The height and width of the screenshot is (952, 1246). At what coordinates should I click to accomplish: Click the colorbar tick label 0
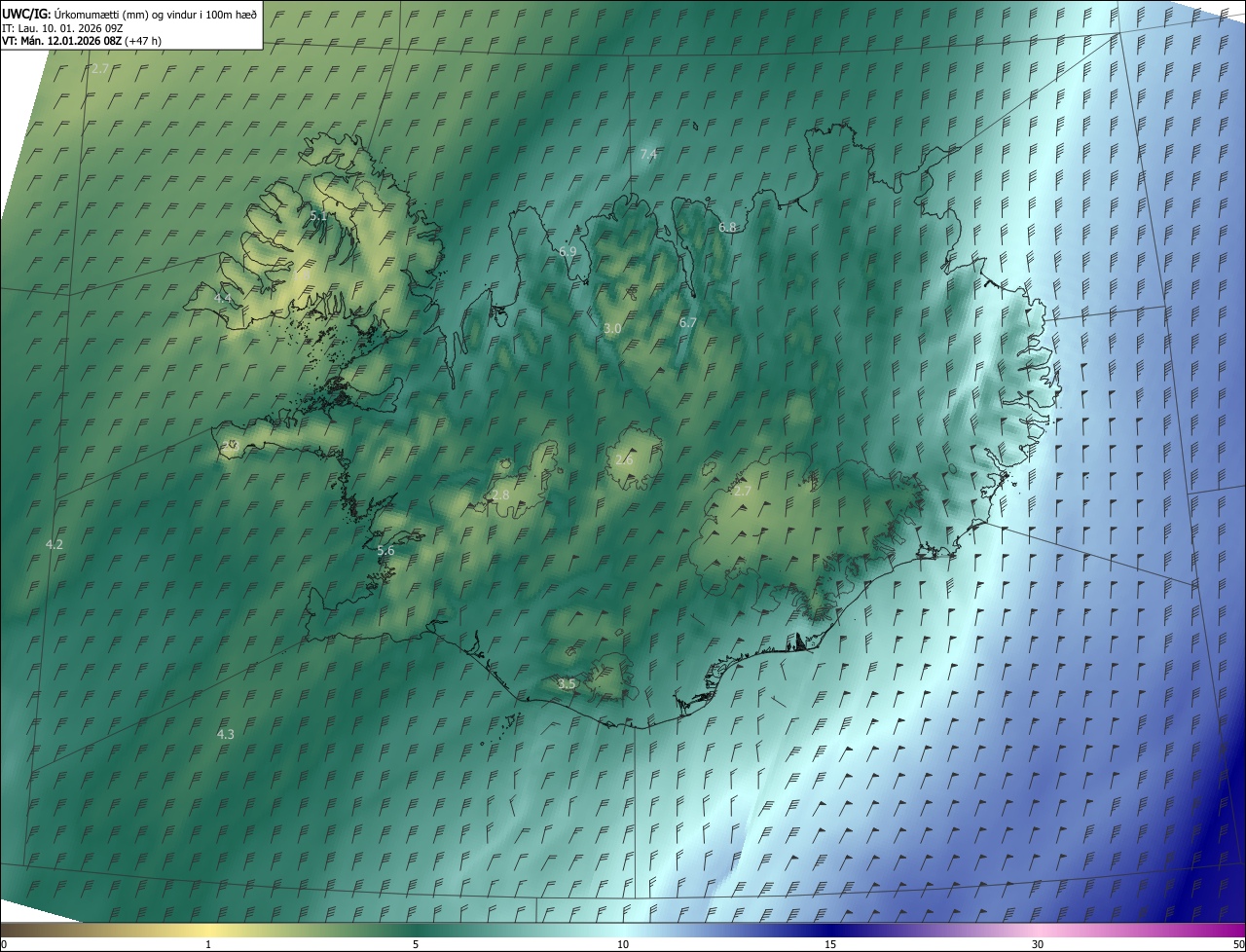(x=3, y=944)
